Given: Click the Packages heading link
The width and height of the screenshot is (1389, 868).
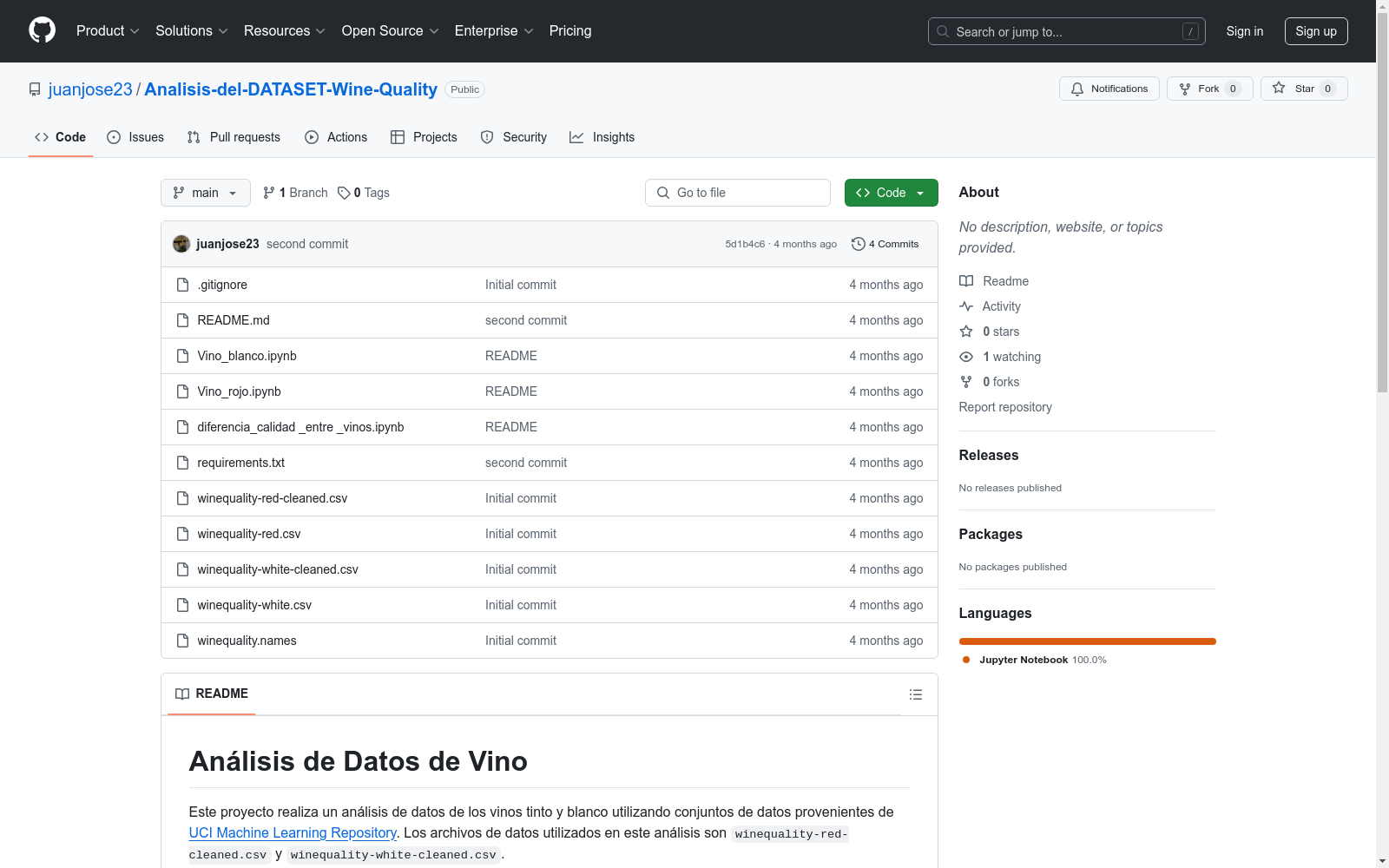Looking at the screenshot, I should pyautogui.click(x=991, y=534).
